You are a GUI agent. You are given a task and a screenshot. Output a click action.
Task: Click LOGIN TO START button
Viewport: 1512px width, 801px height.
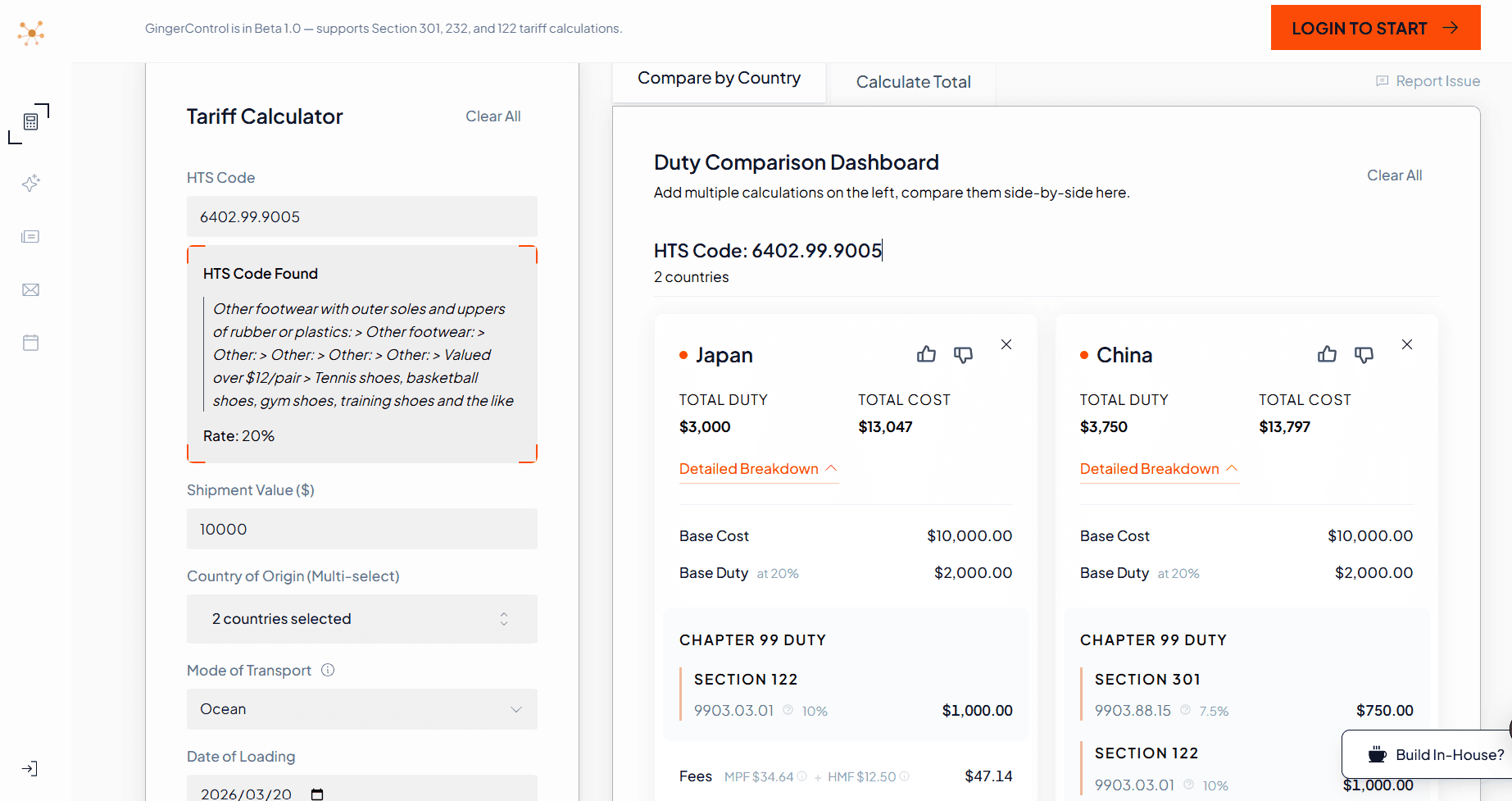1375,28
